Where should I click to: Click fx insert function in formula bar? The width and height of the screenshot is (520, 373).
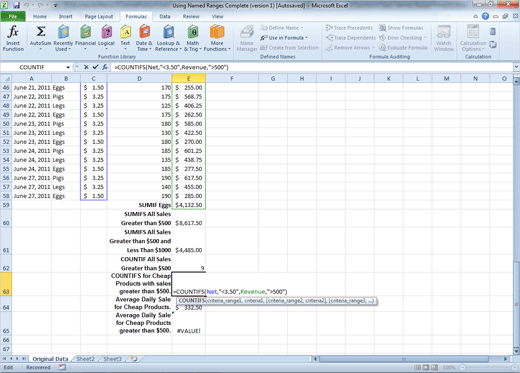[x=105, y=67]
